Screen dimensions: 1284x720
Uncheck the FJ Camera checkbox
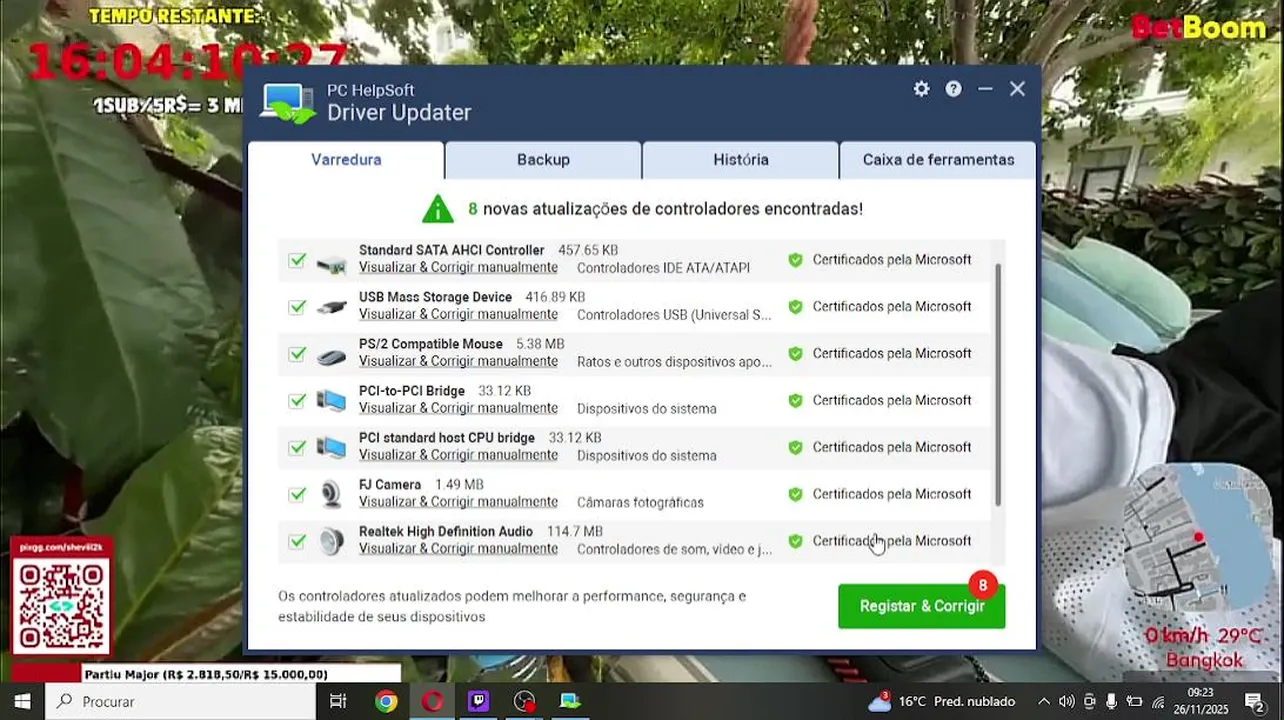coord(297,494)
